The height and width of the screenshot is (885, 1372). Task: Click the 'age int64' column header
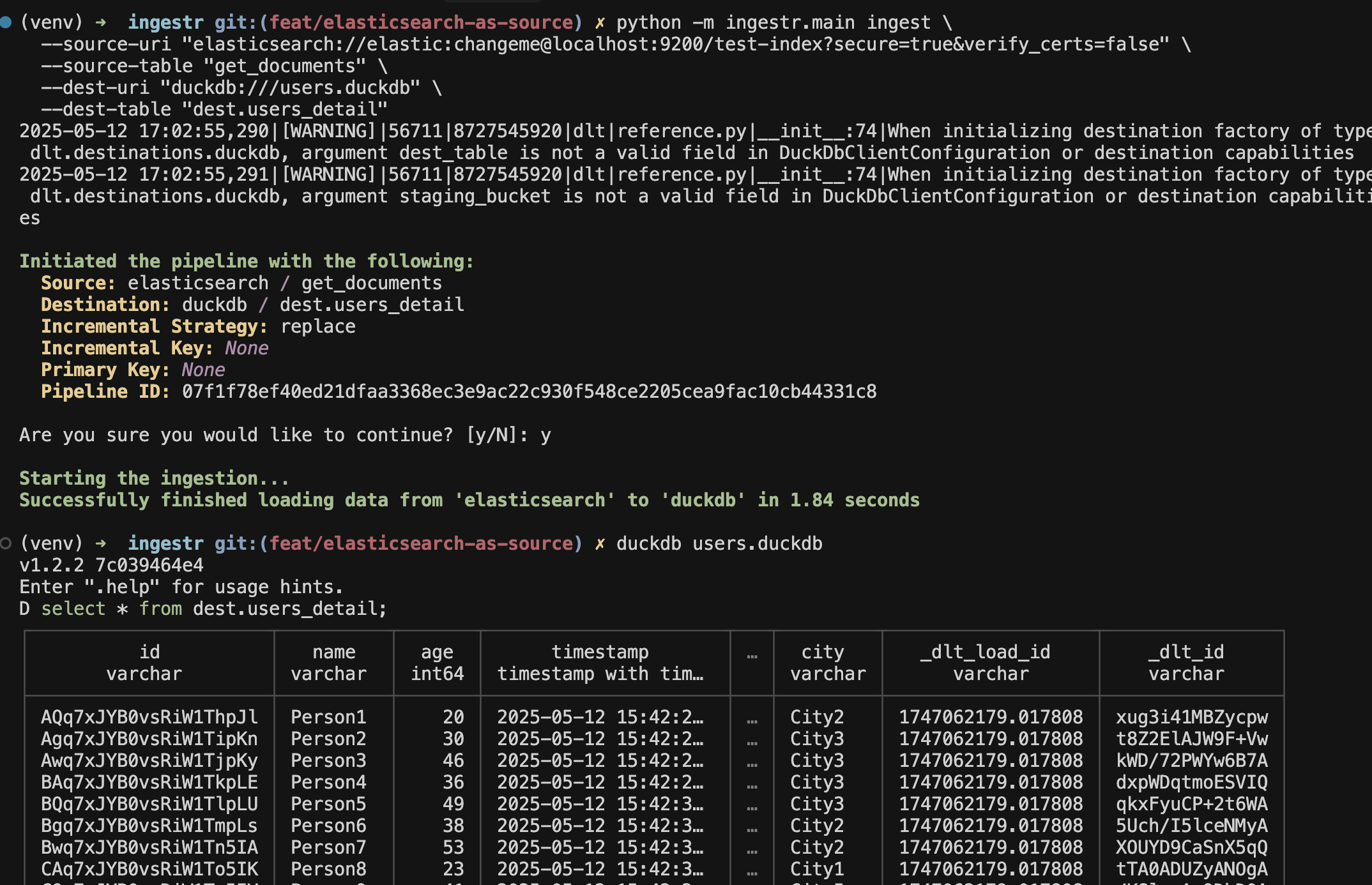438,663
